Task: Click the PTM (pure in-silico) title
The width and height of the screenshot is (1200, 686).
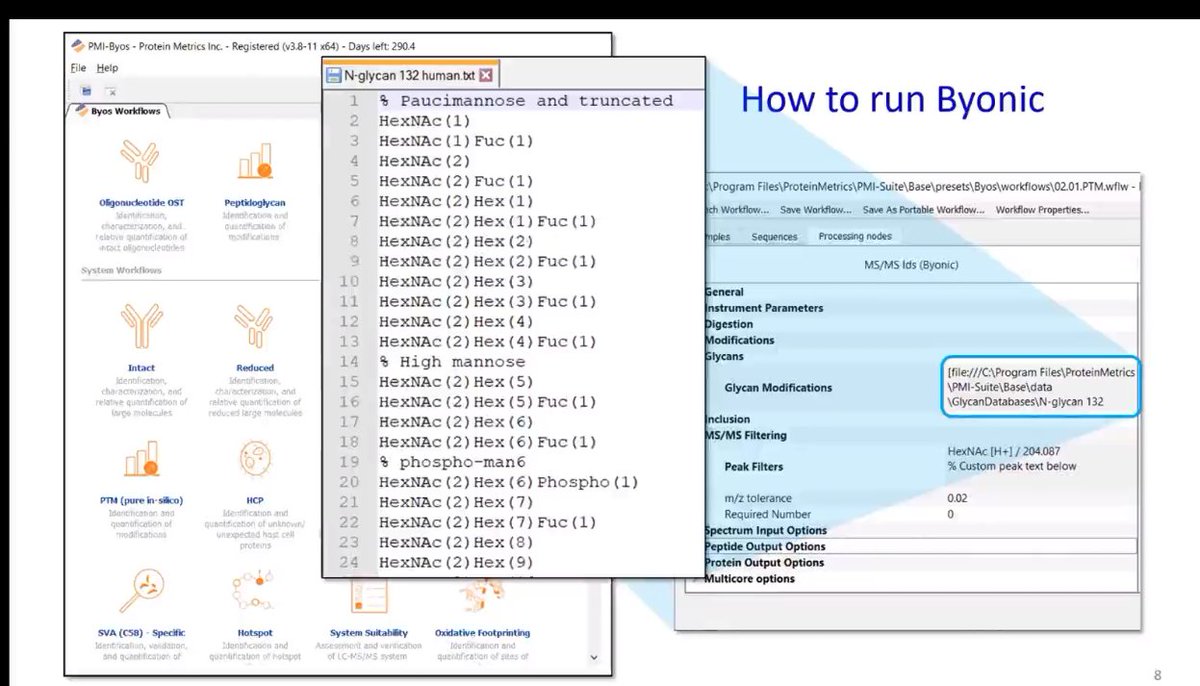Action: pos(141,500)
